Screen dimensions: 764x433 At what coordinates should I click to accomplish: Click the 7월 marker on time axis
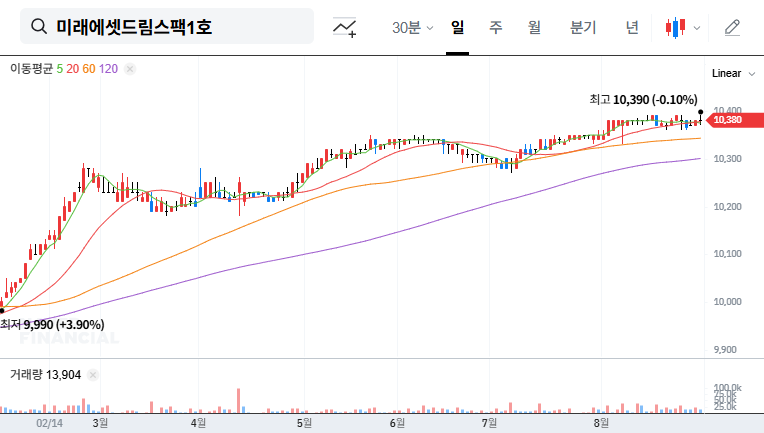pyautogui.click(x=489, y=423)
